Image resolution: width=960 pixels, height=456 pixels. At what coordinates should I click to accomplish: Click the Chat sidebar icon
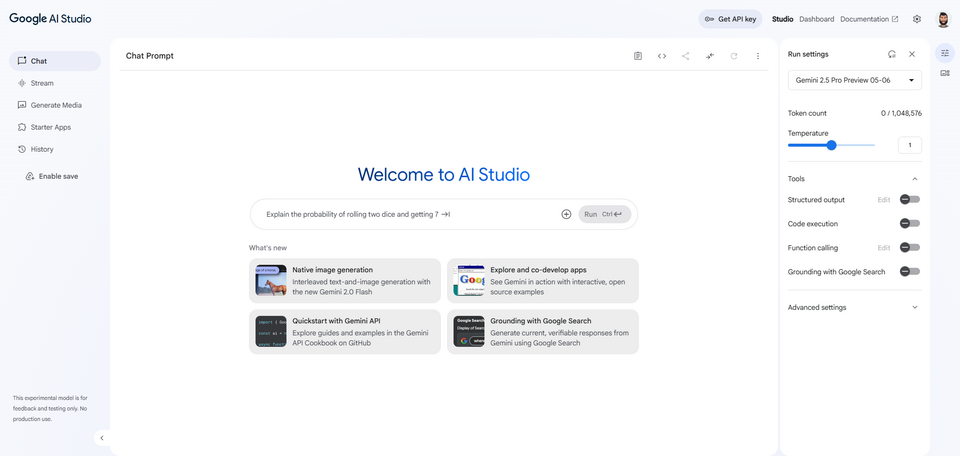pyautogui.click(x=22, y=61)
